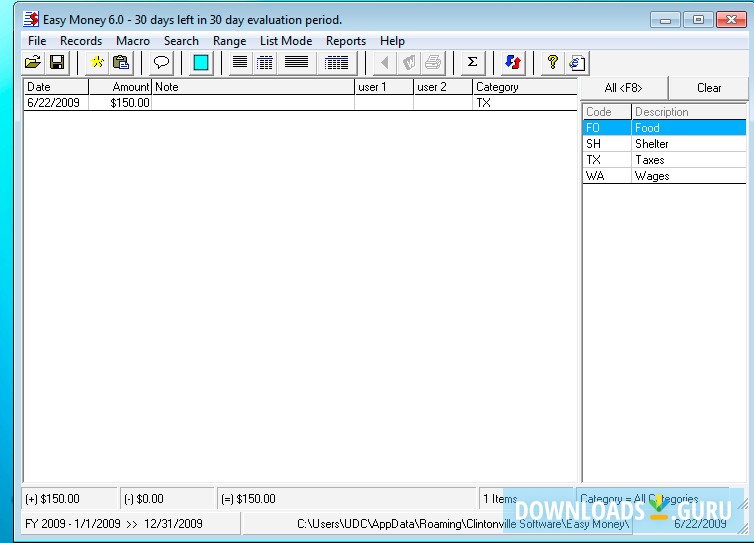Click the sigma totals icon

coord(472,63)
